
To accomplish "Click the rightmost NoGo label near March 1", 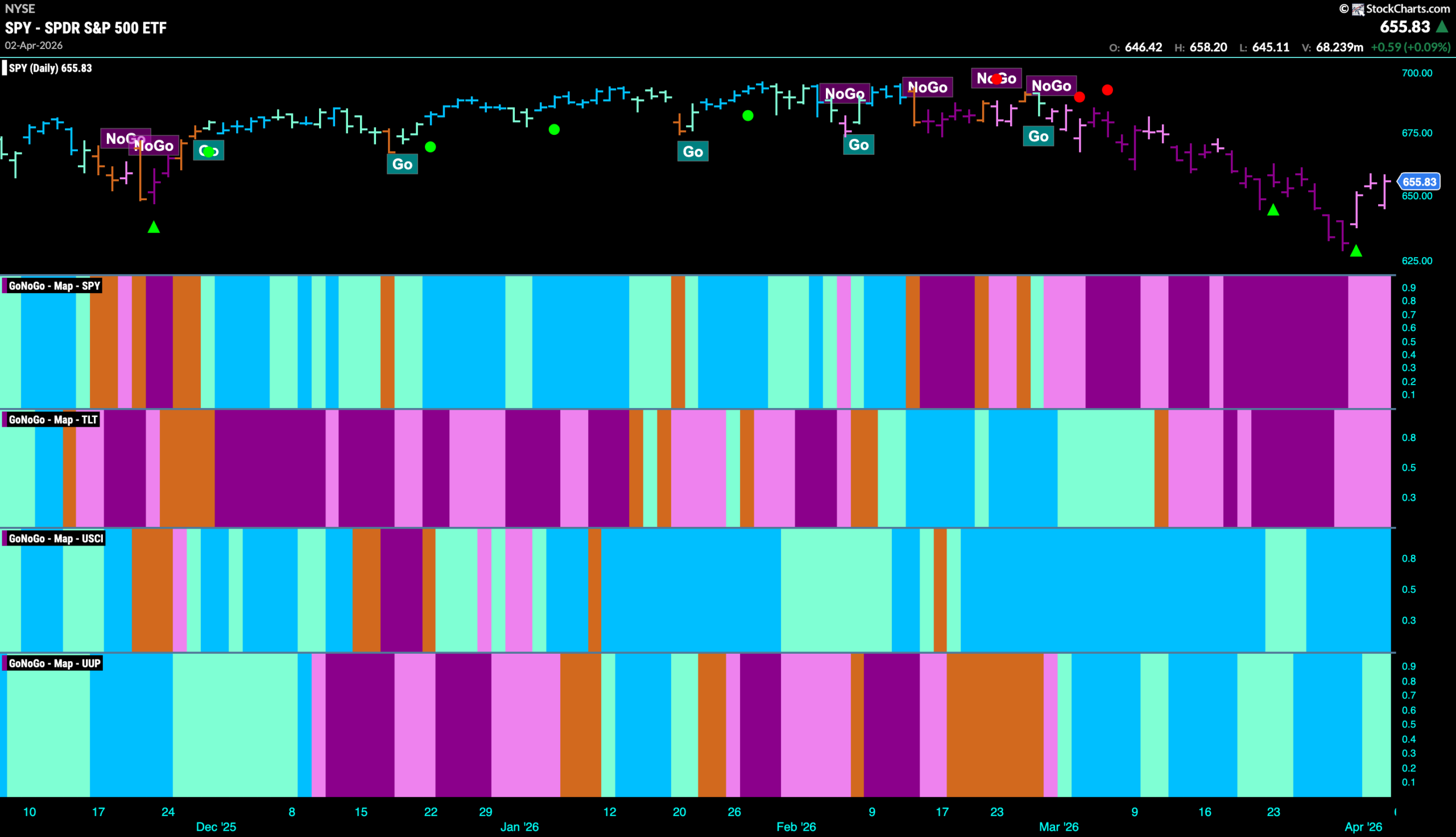I will coord(1052,86).
